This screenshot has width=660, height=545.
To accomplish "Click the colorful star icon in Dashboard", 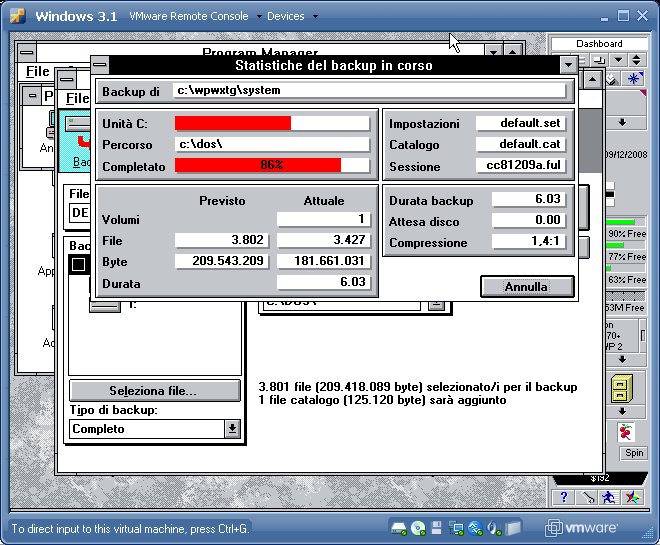I will click(x=632, y=497).
